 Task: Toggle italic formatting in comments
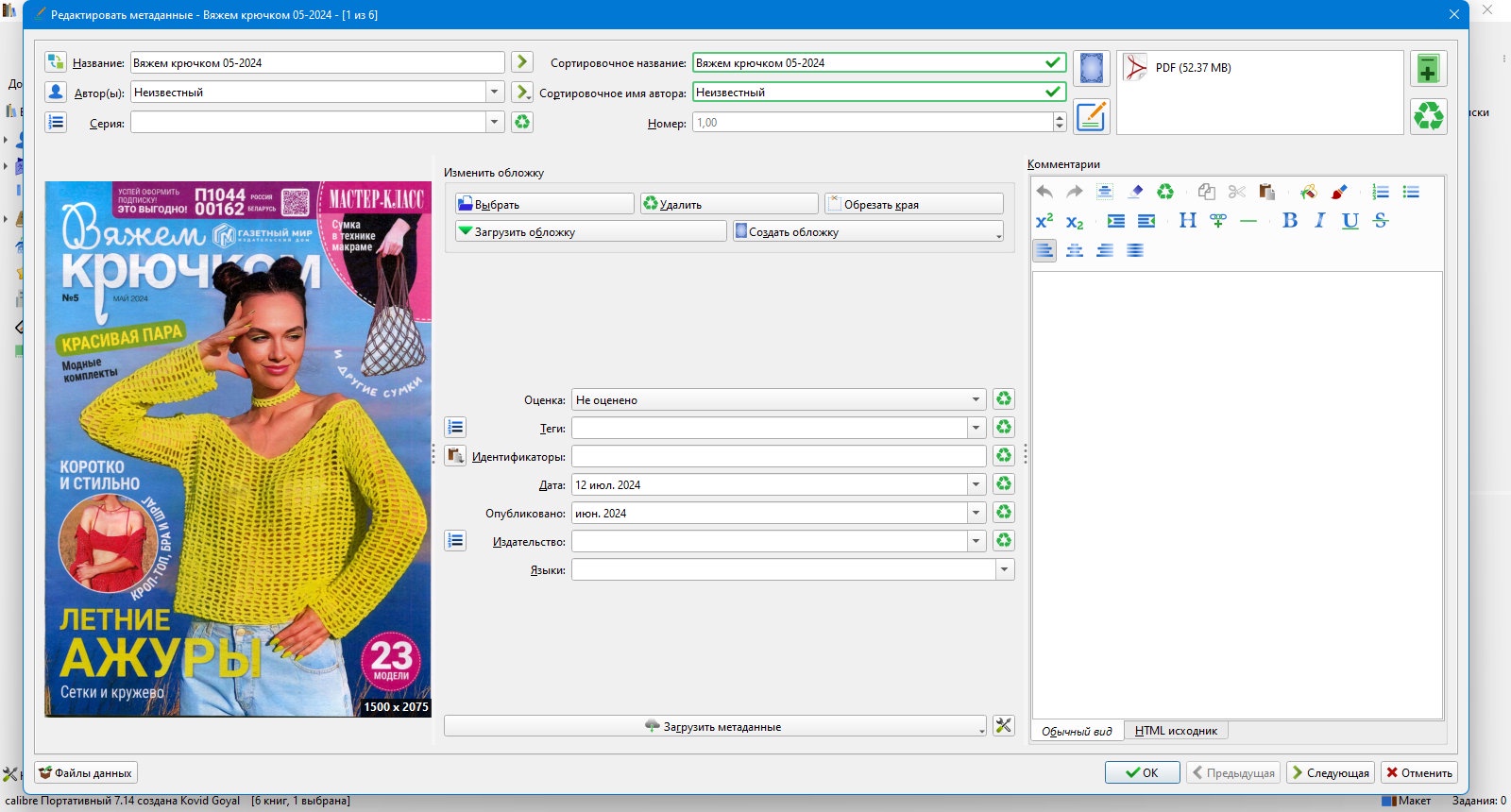pyautogui.click(x=1320, y=221)
